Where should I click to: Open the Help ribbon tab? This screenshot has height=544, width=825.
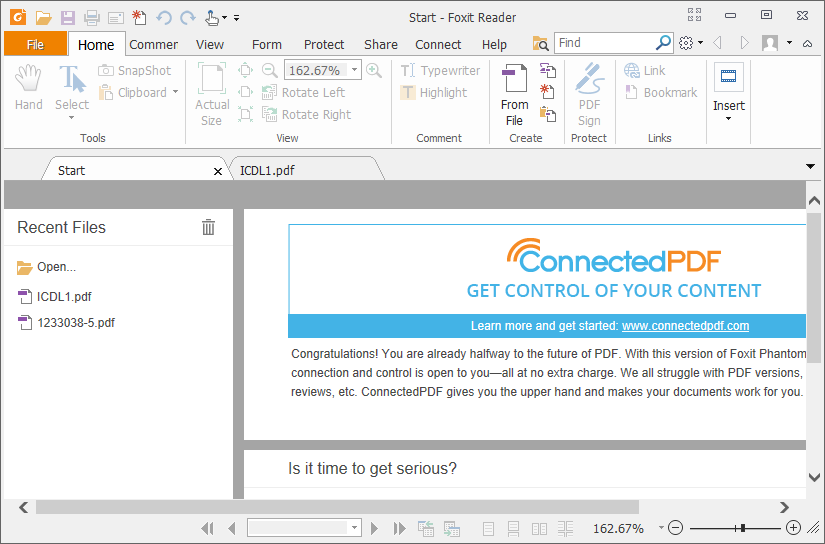[495, 45]
